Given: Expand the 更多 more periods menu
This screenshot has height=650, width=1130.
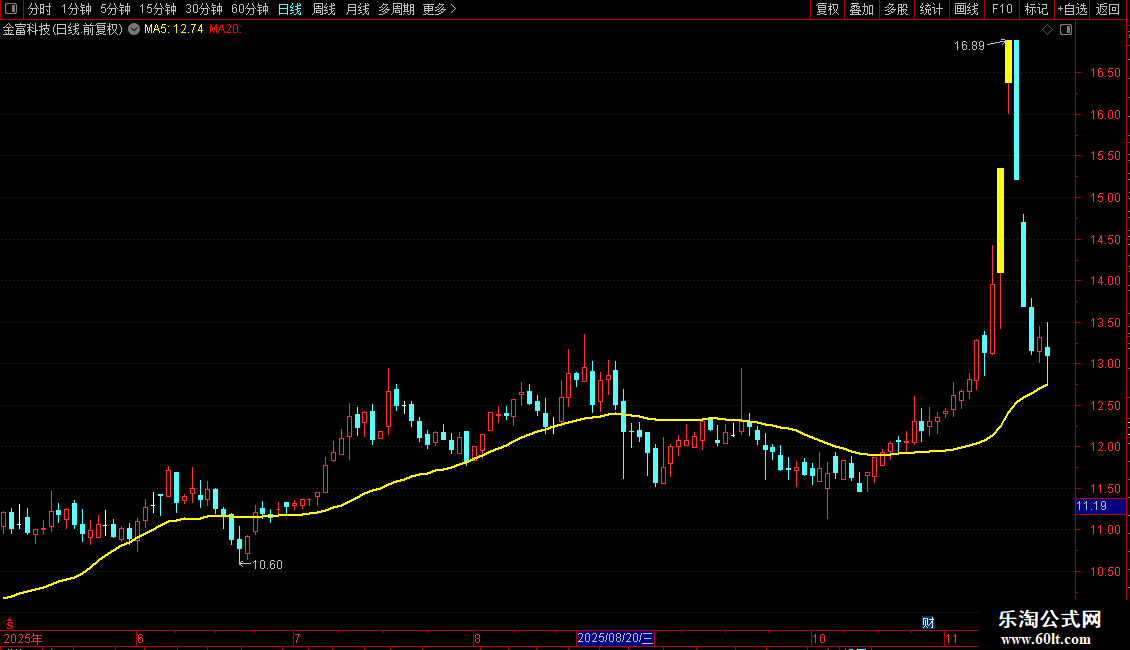Looking at the screenshot, I should point(440,9).
